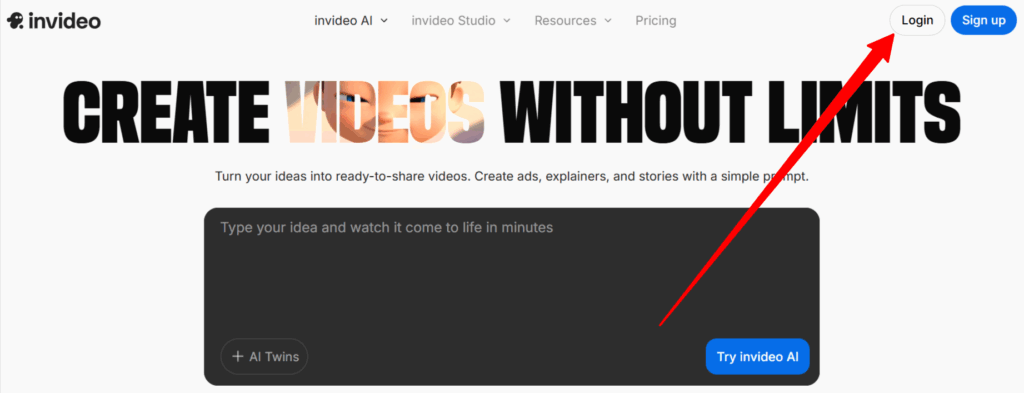Image resolution: width=1024 pixels, height=393 pixels.
Task: Click the CREATE VIDEOS WITHOUT LIMITS headline
Action: coord(512,111)
